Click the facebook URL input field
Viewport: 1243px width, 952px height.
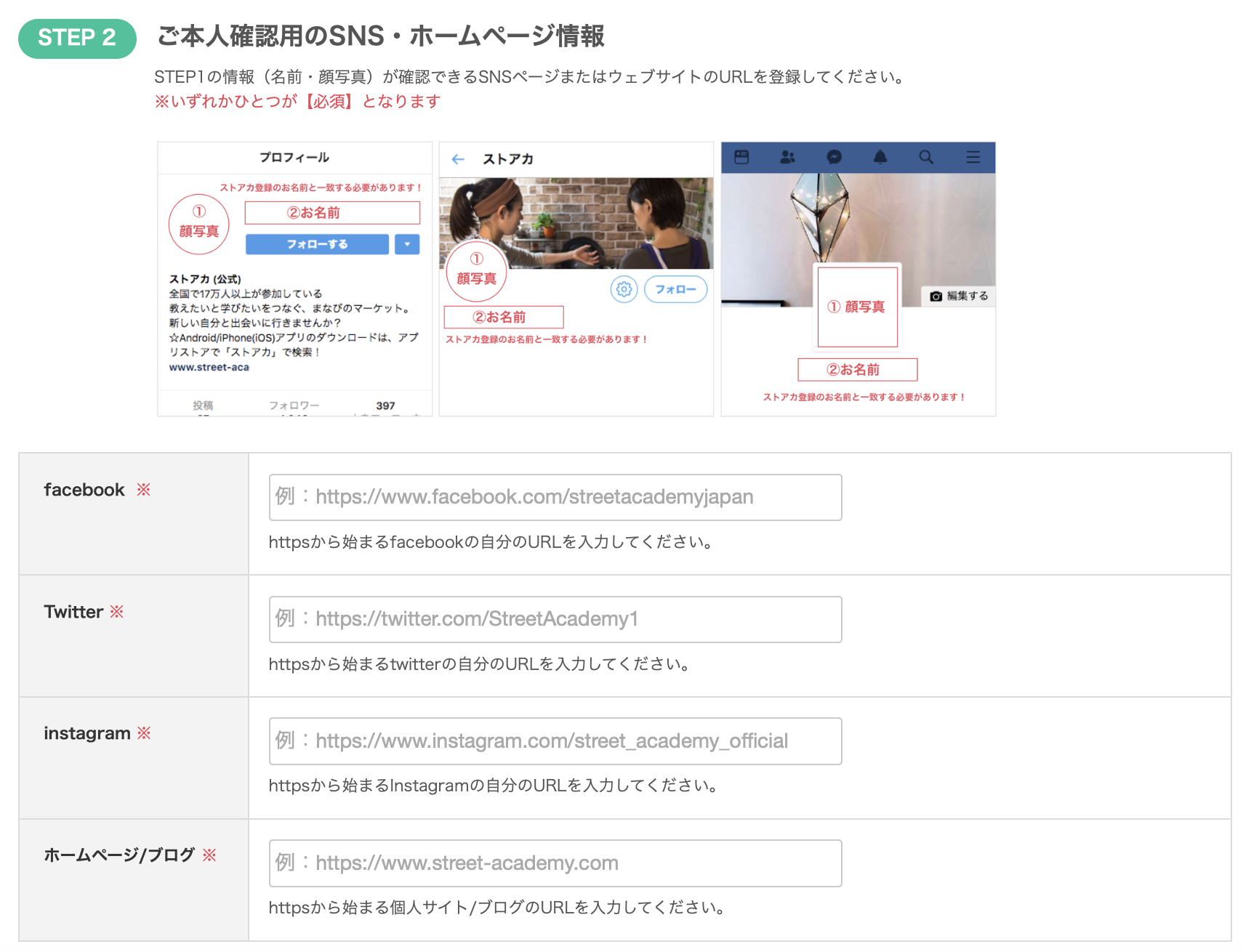555,497
